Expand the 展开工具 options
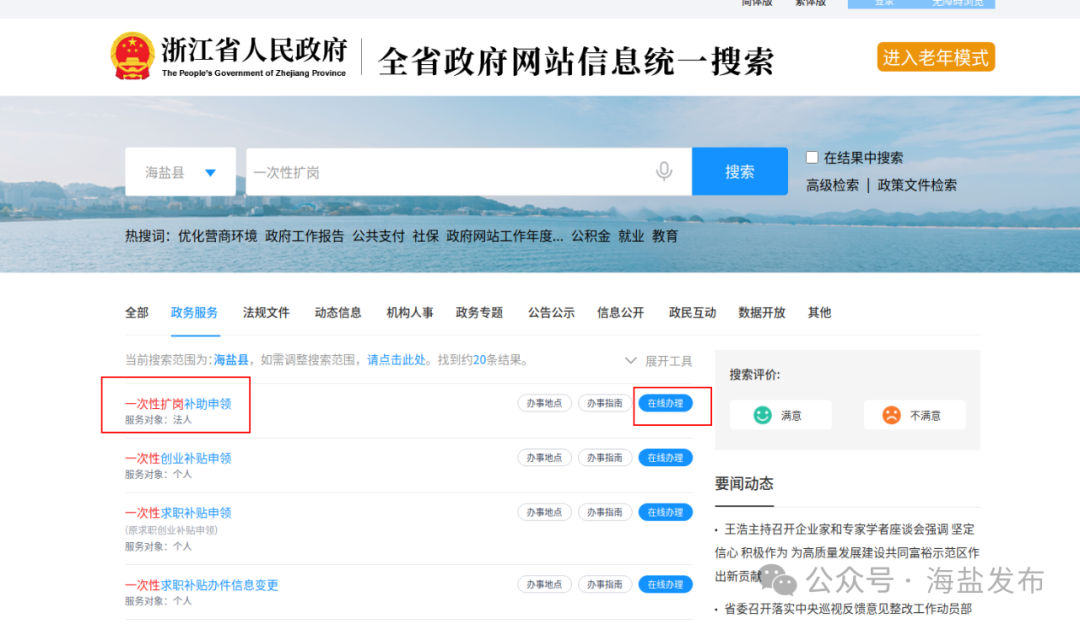 [x=658, y=361]
